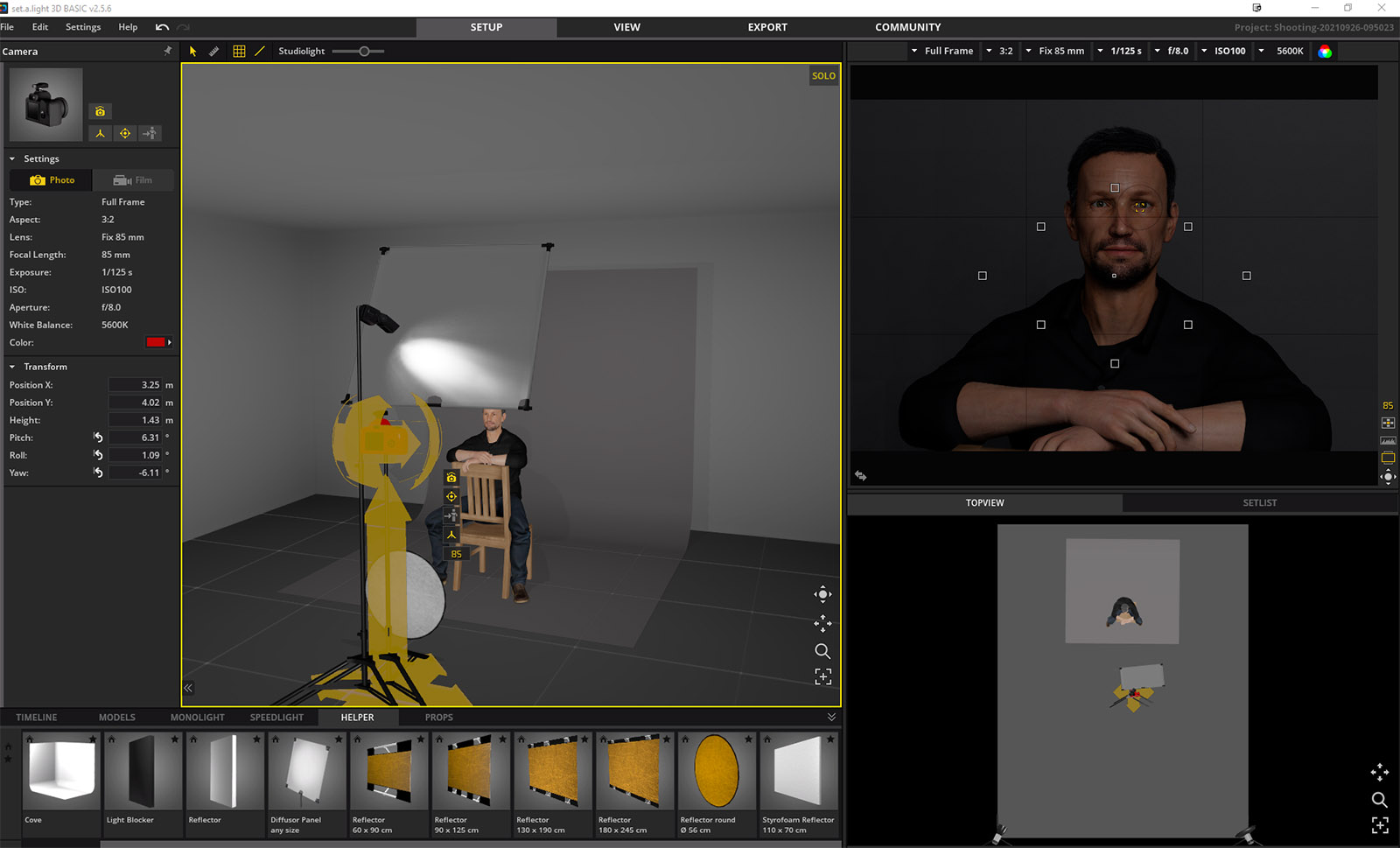1400x848 pixels.
Task: Click the magnifier zoom icon in 3D viewport
Action: tap(822, 651)
